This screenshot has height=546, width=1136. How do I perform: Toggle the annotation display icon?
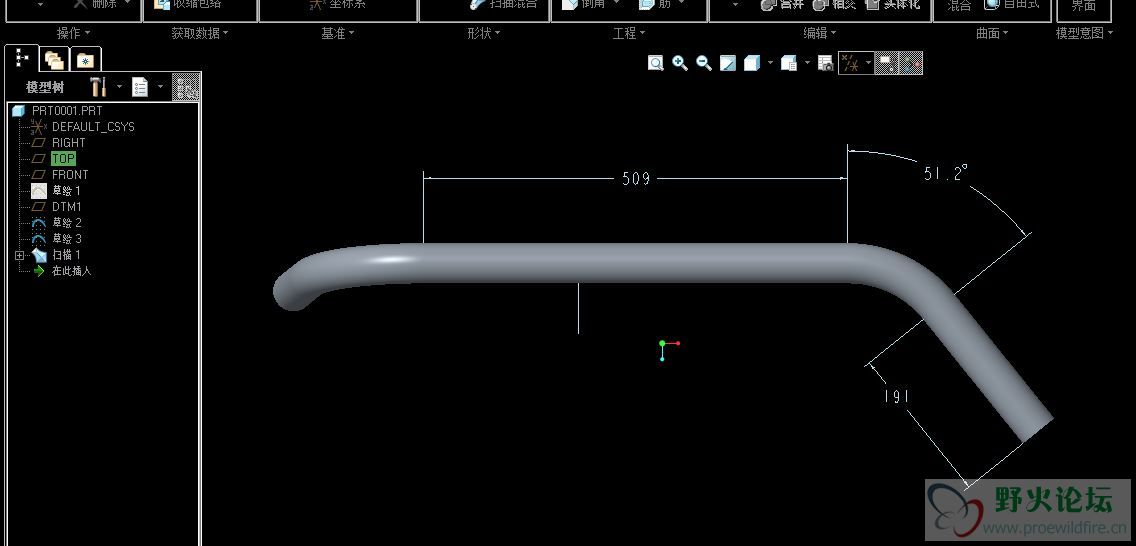(886, 64)
